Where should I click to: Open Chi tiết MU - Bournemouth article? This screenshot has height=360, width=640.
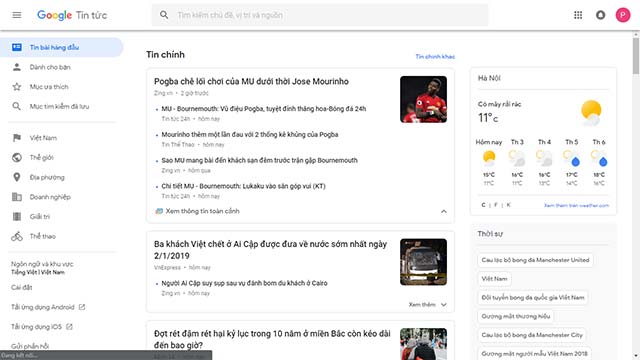[243, 186]
